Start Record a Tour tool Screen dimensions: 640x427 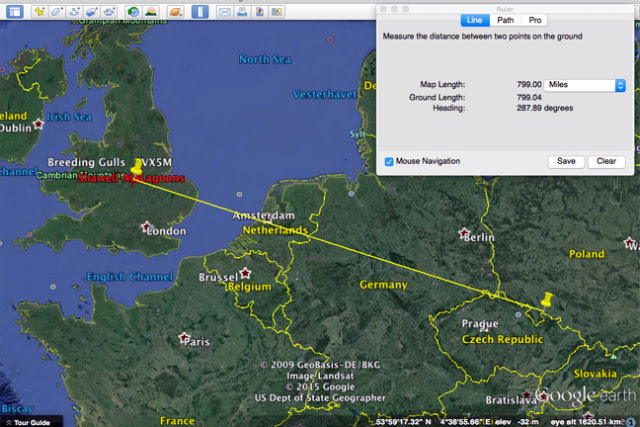(109, 12)
